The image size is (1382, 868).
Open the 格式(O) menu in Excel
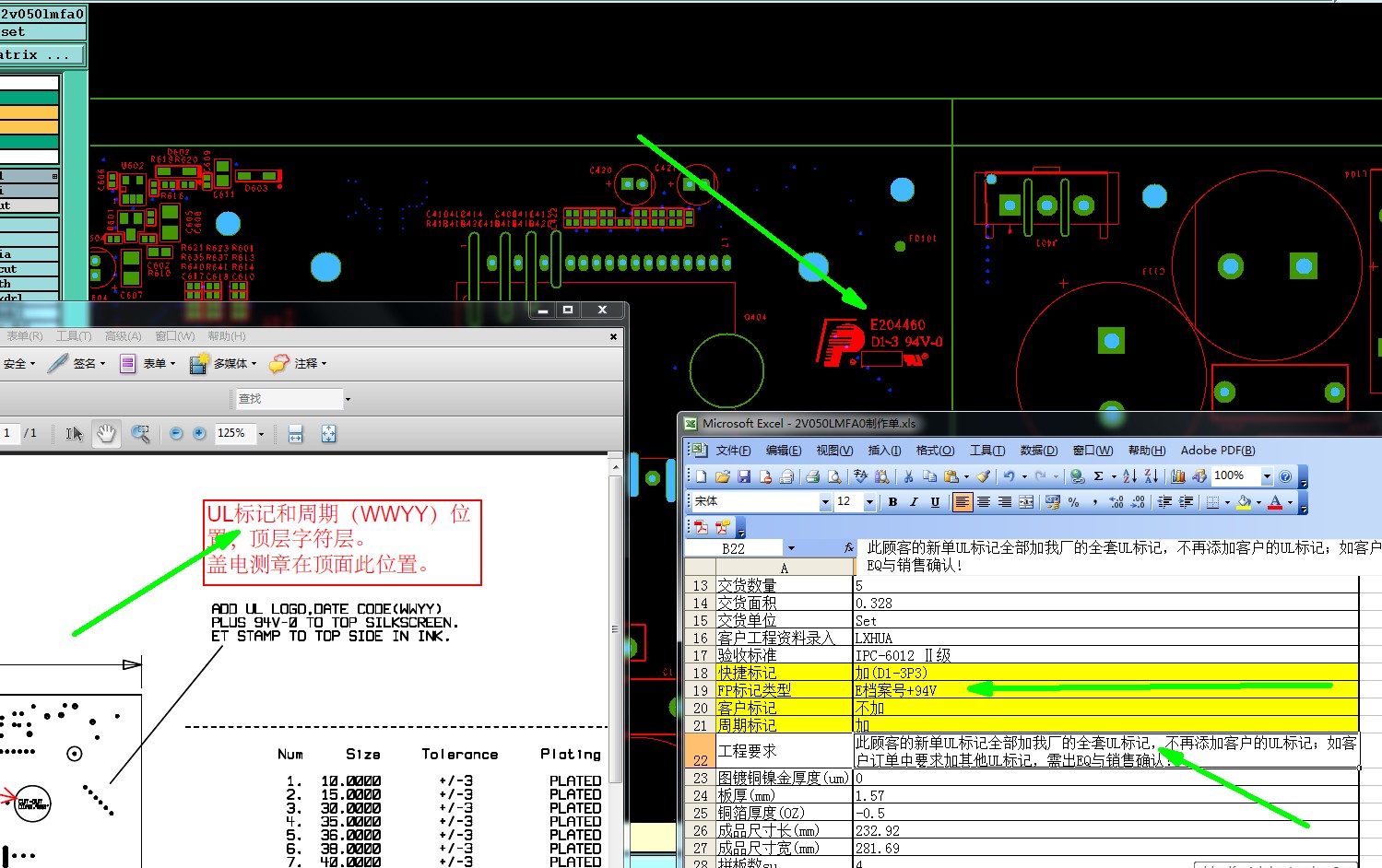[x=935, y=451]
